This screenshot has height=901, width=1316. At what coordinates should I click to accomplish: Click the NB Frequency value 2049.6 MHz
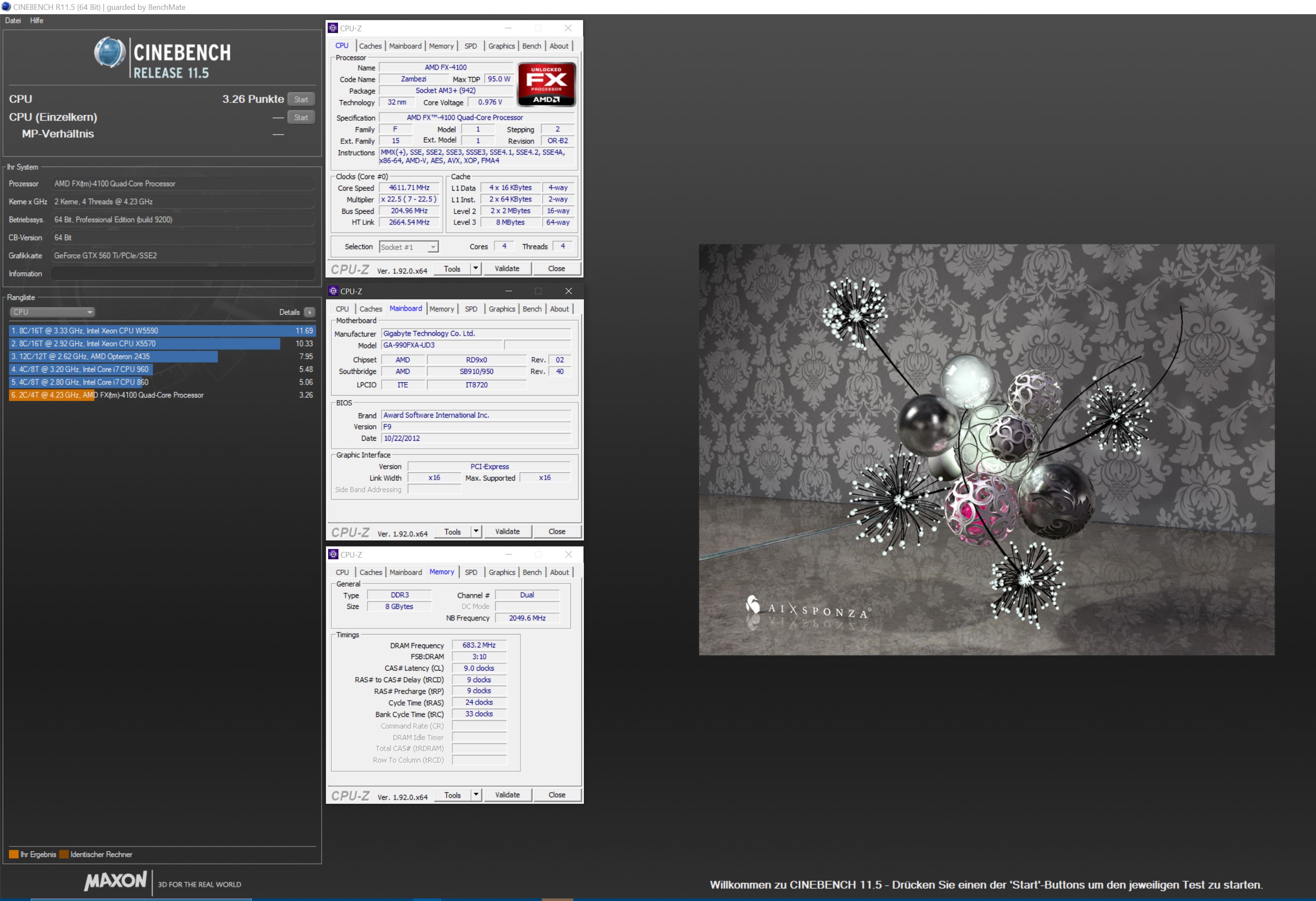527,618
